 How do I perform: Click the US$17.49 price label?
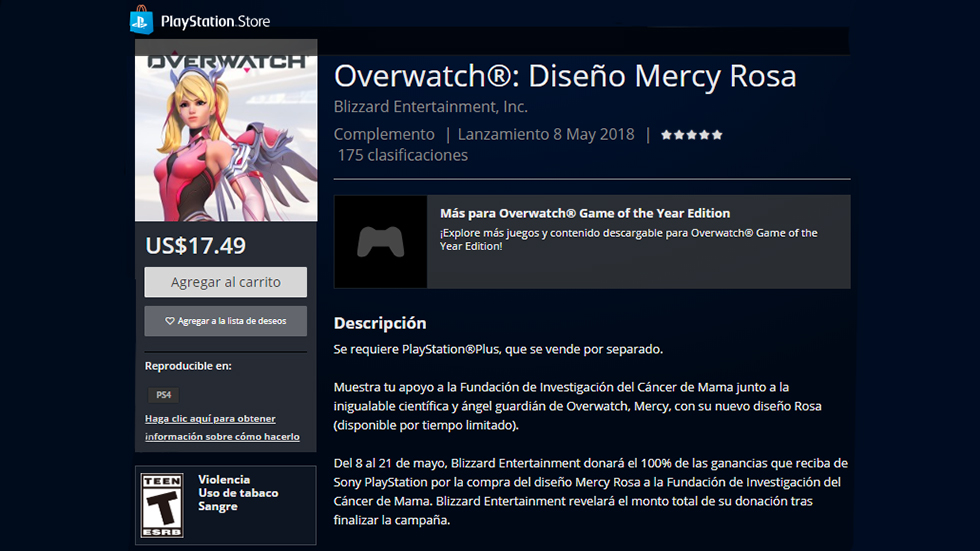click(196, 246)
